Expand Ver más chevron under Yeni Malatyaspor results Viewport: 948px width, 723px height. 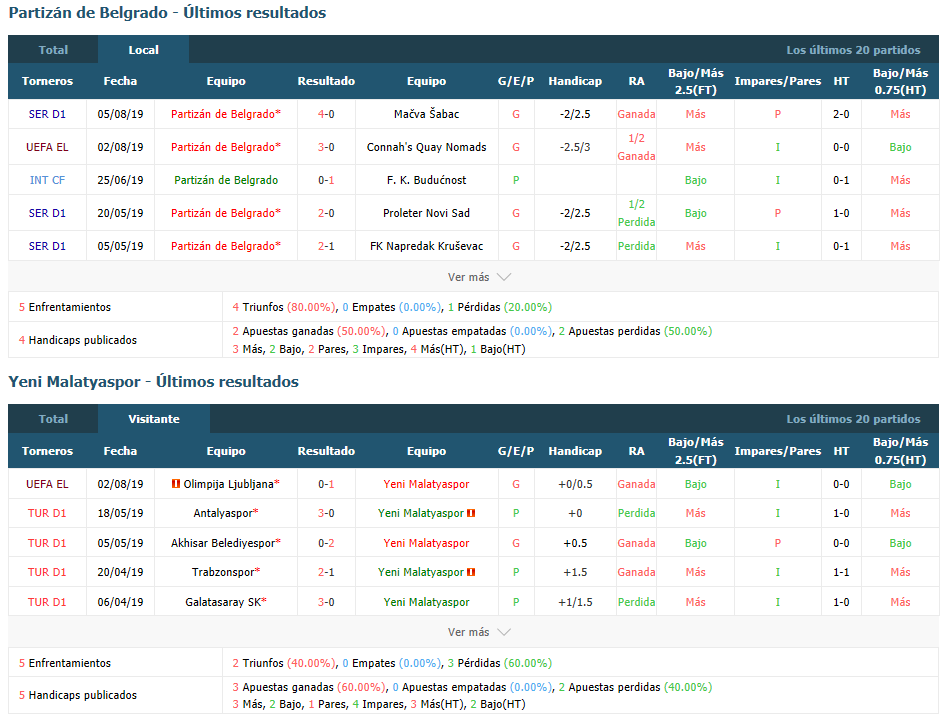point(504,632)
